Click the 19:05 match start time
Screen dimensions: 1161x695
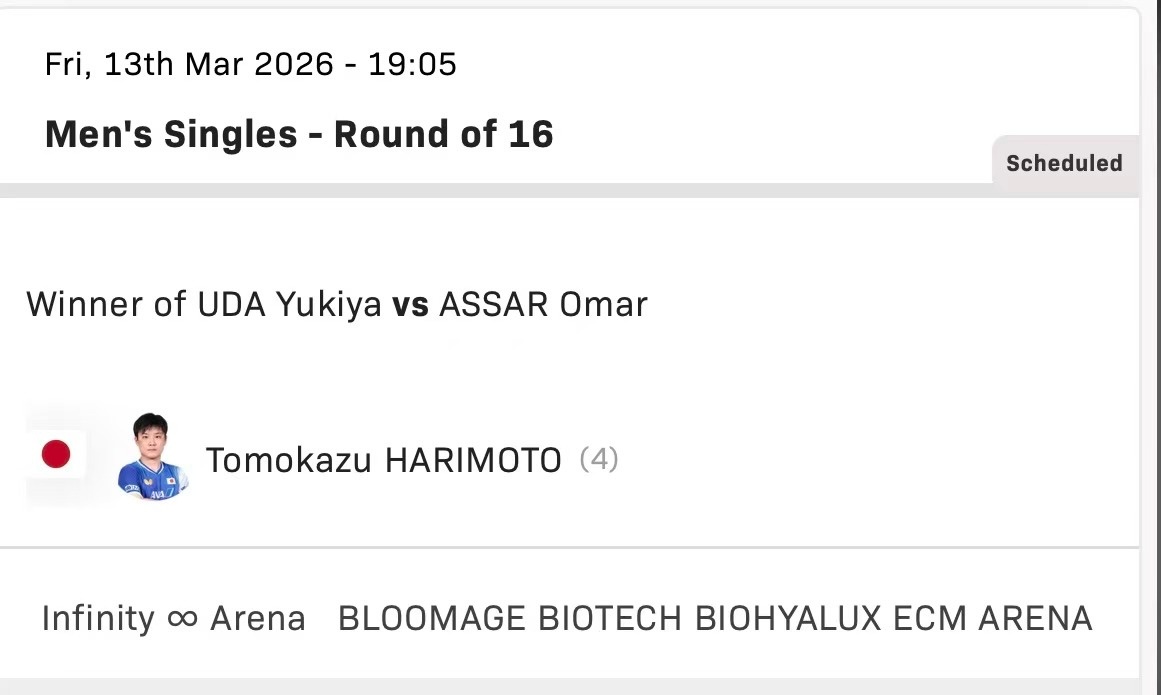coord(412,65)
